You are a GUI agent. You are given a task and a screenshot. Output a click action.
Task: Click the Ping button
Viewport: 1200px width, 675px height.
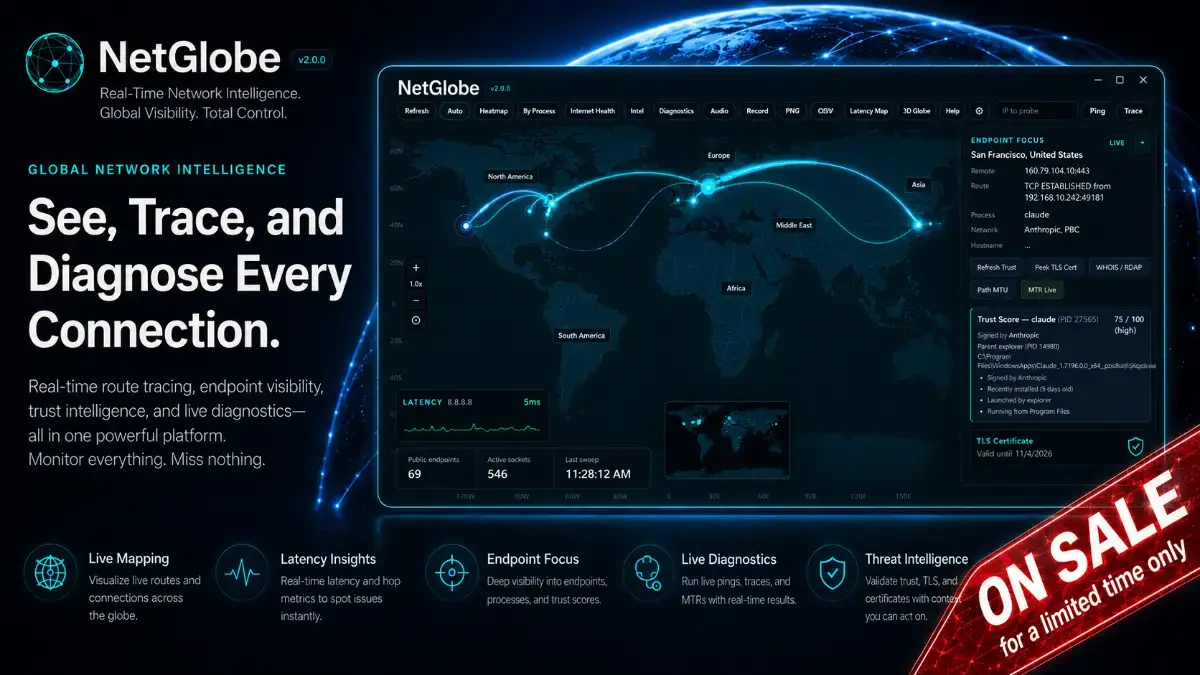click(x=1097, y=111)
